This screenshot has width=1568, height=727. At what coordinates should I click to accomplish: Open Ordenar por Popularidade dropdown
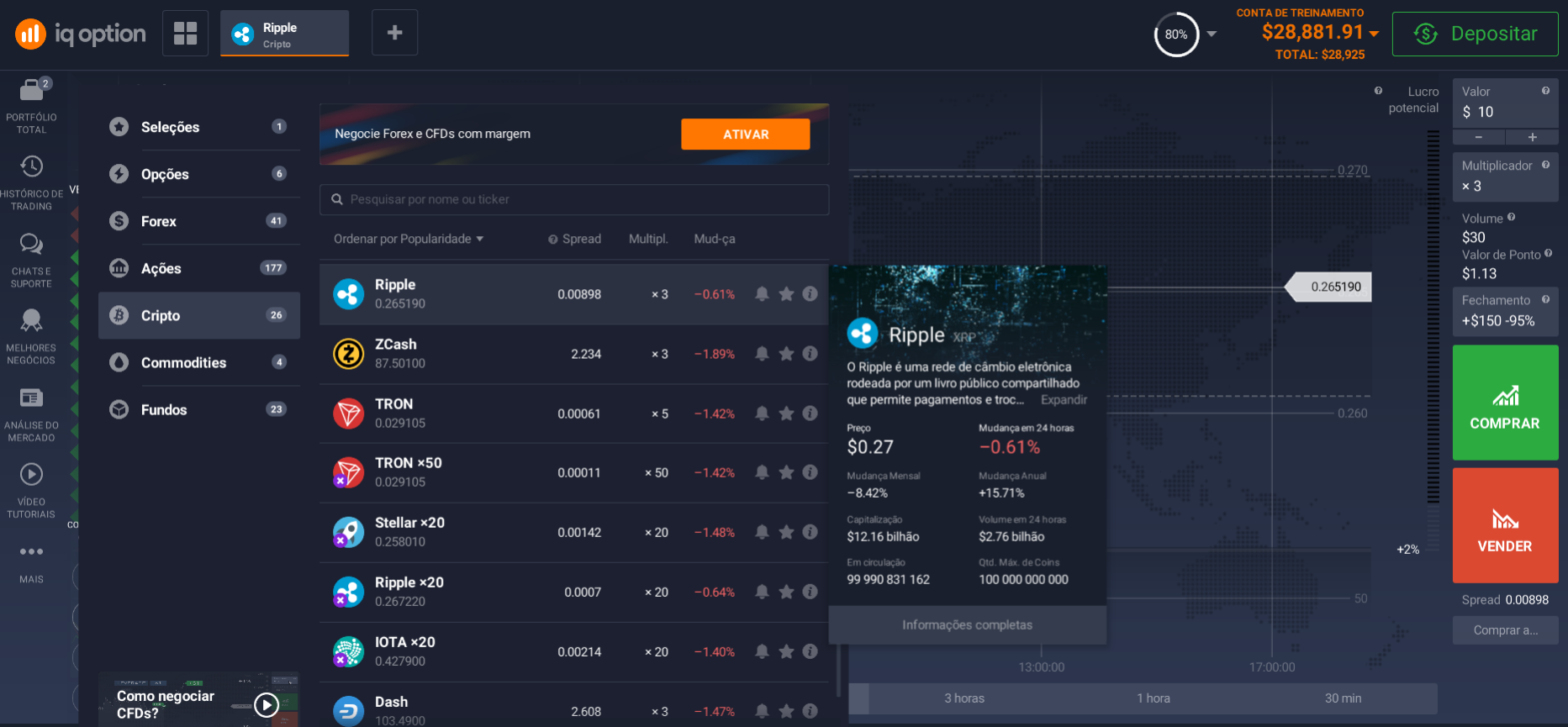click(409, 239)
